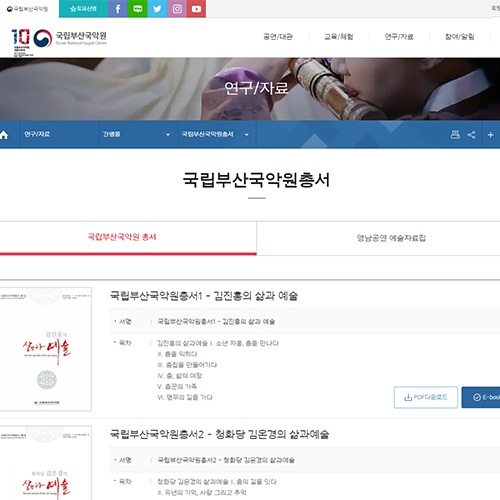Click the line 'Ⅳ. 춤, 삶의 여정'

(179, 376)
